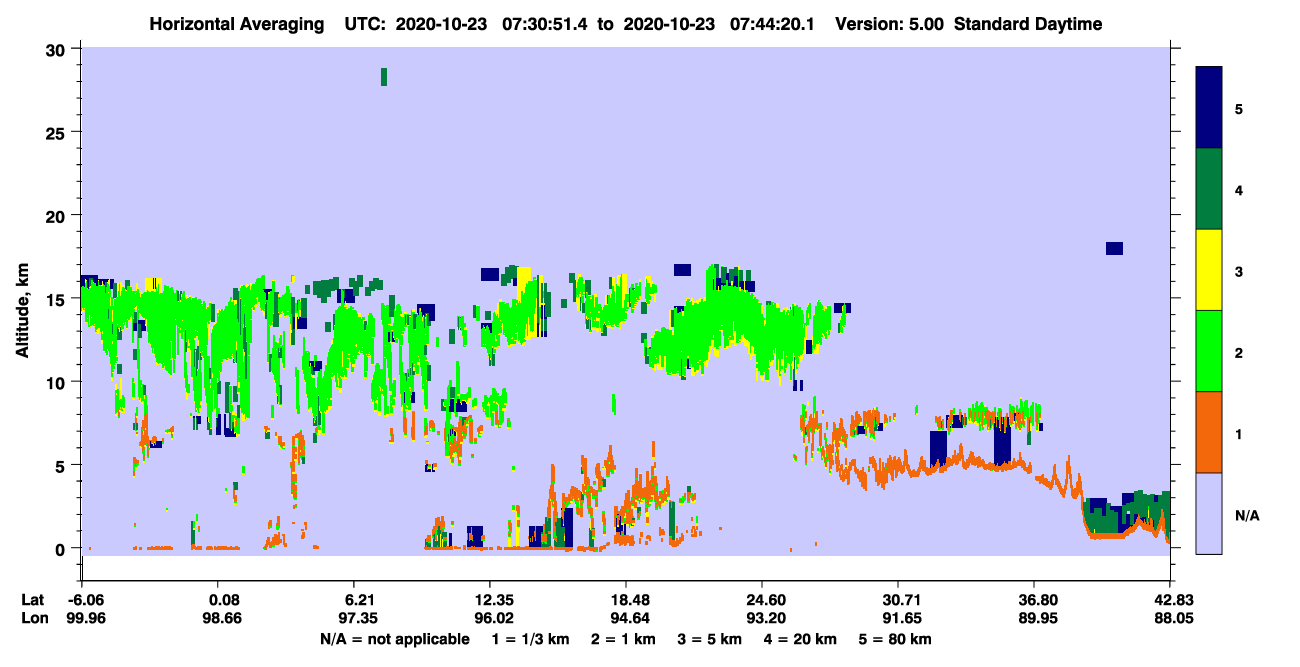Click the y-axis tick label '15'
Viewport: 1300px width, 667px height.
pos(58,299)
